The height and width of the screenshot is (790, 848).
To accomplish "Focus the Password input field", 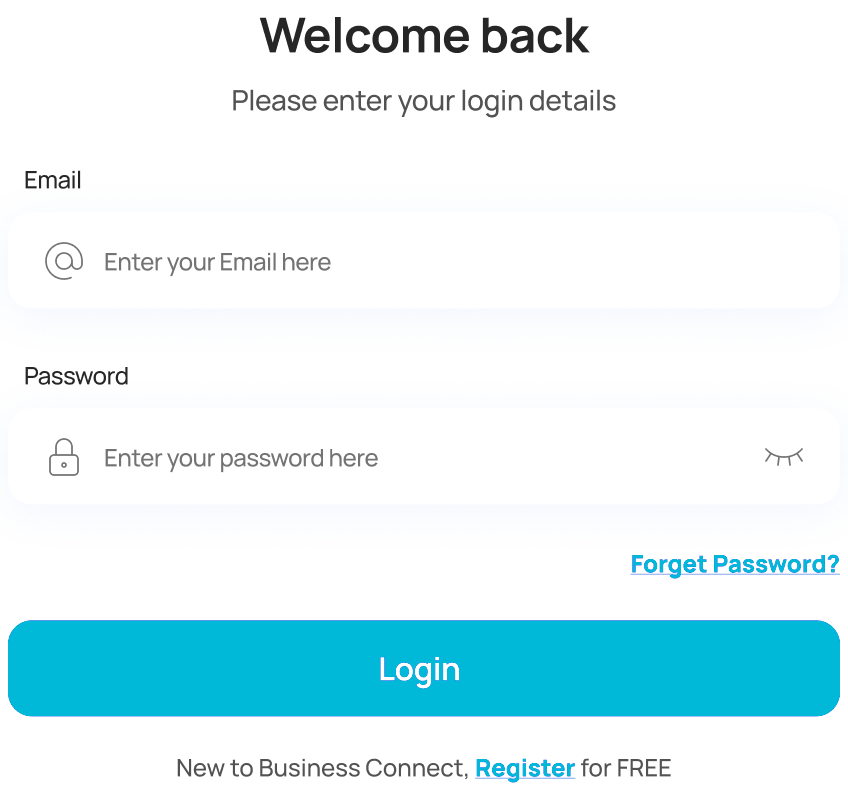I will pos(423,457).
